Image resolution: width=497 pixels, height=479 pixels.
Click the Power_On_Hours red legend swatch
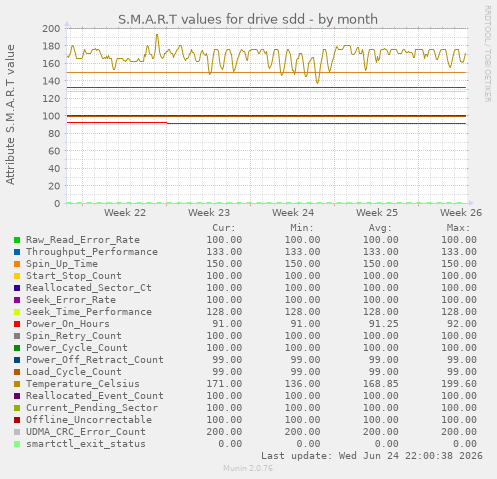pos(17,324)
